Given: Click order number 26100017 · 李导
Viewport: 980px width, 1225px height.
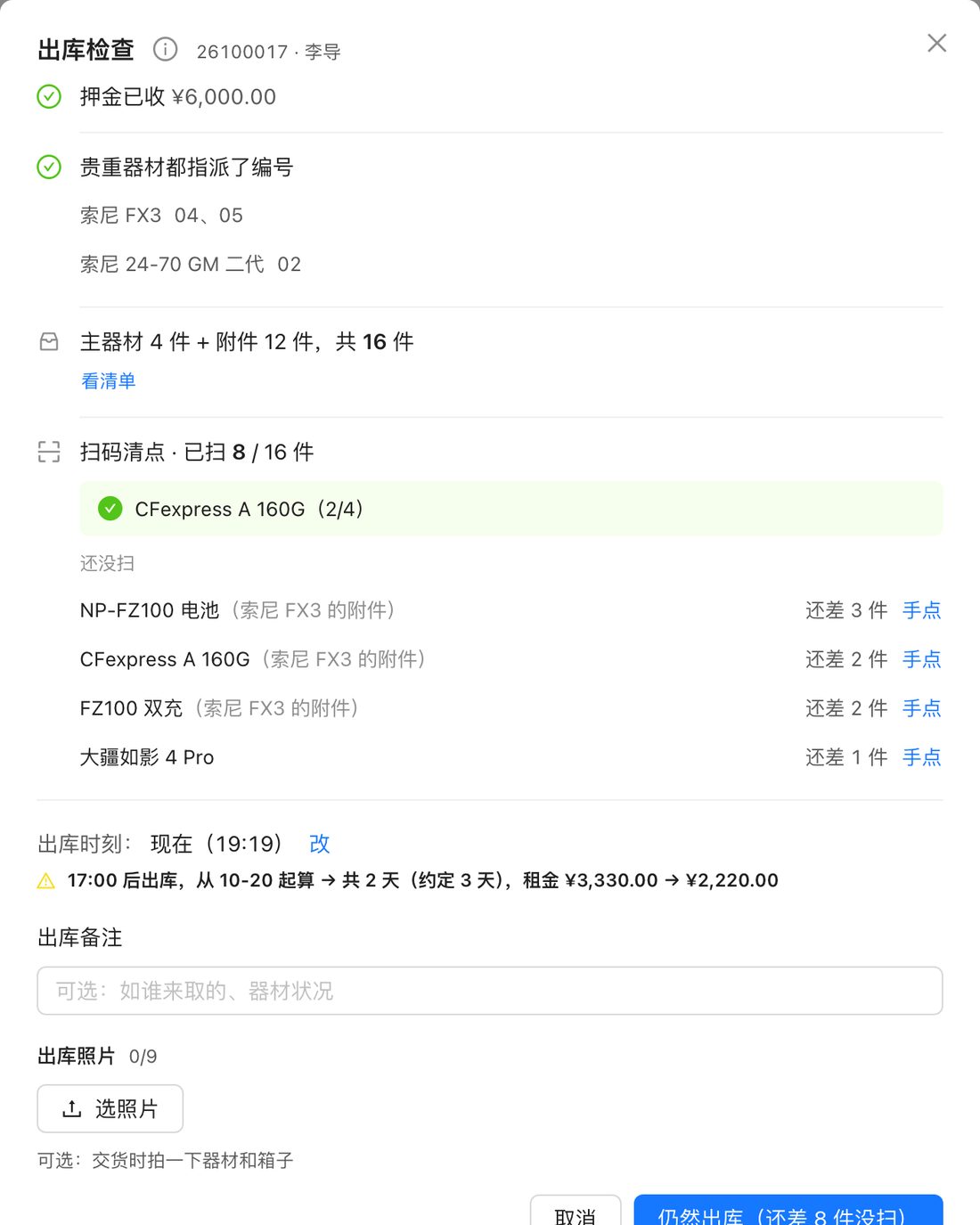Looking at the screenshot, I should (268, 52).
